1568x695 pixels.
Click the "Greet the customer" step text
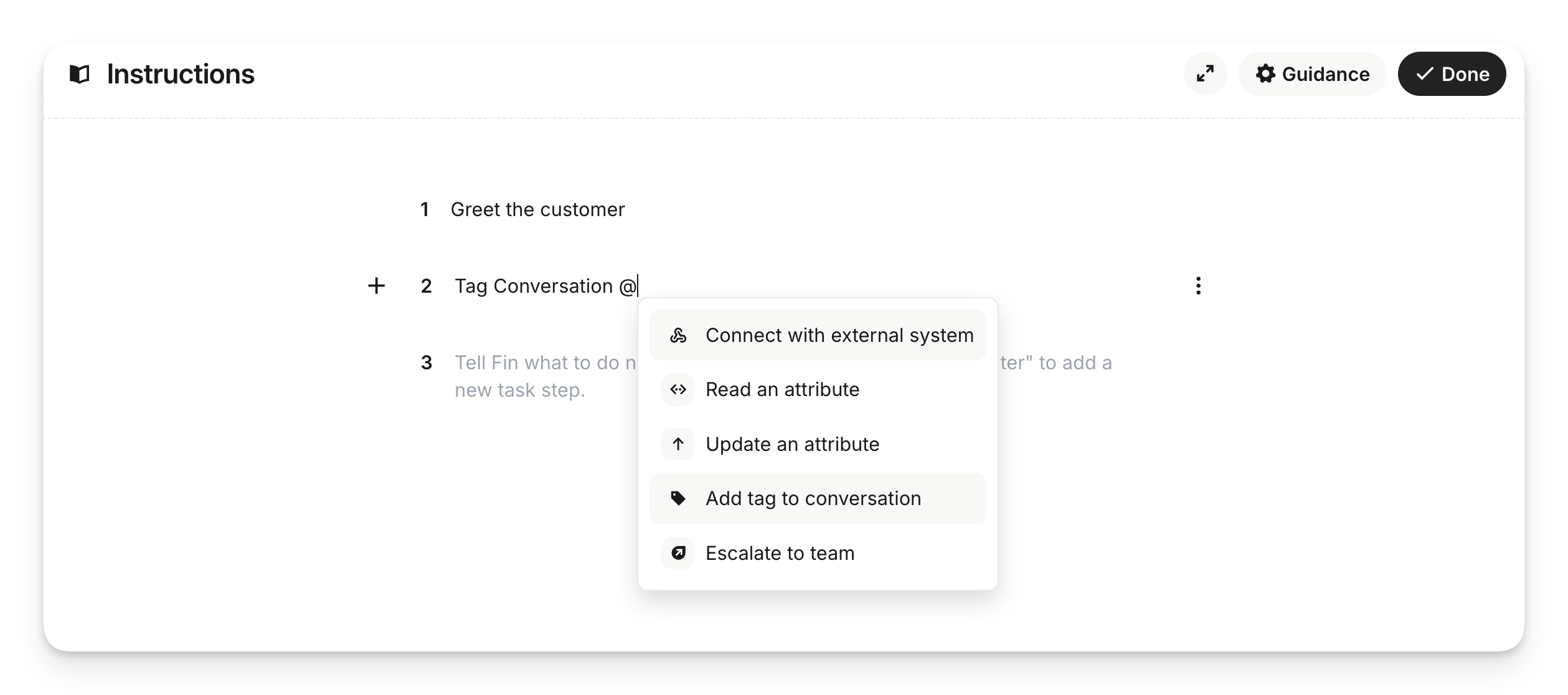coord(537,210)
